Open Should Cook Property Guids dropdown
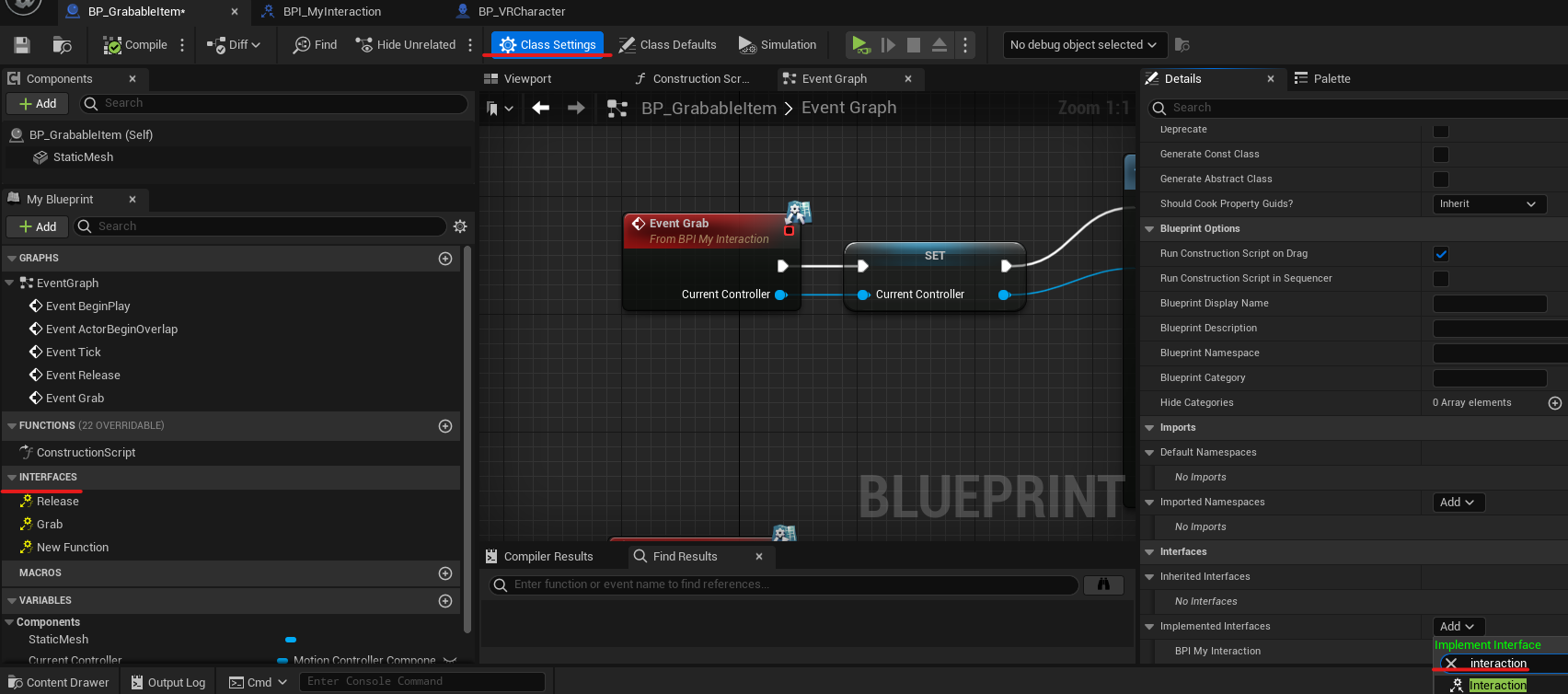 pos(1489,204)
